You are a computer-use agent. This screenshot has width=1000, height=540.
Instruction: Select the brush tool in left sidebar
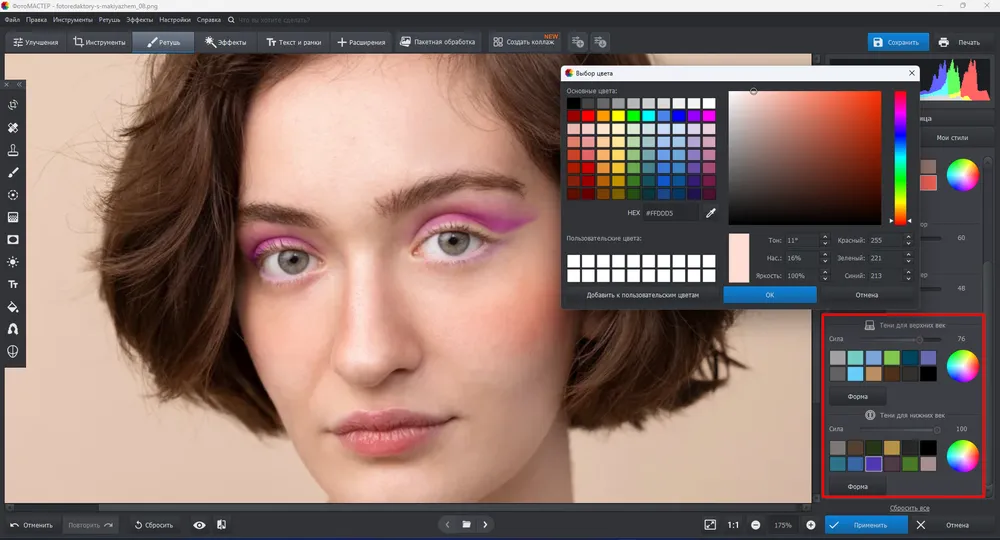[13, 173]
